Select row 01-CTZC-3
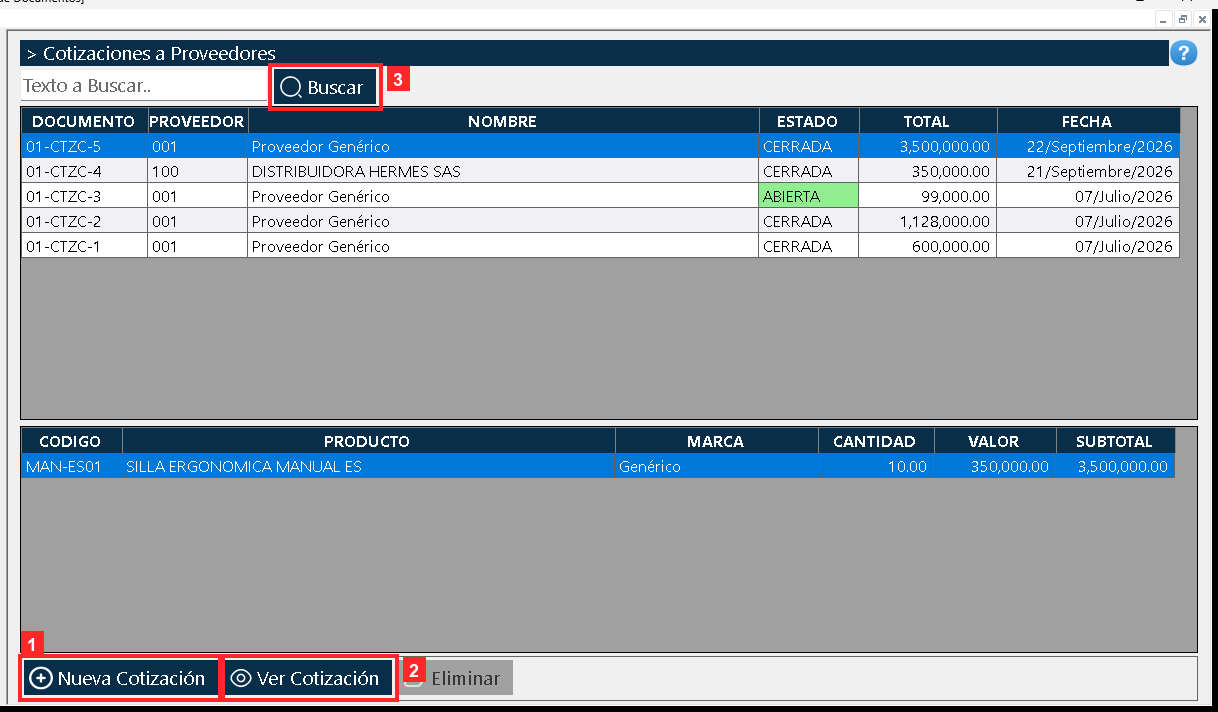This screenshot has height=712, width=1218. coord(600,196)
